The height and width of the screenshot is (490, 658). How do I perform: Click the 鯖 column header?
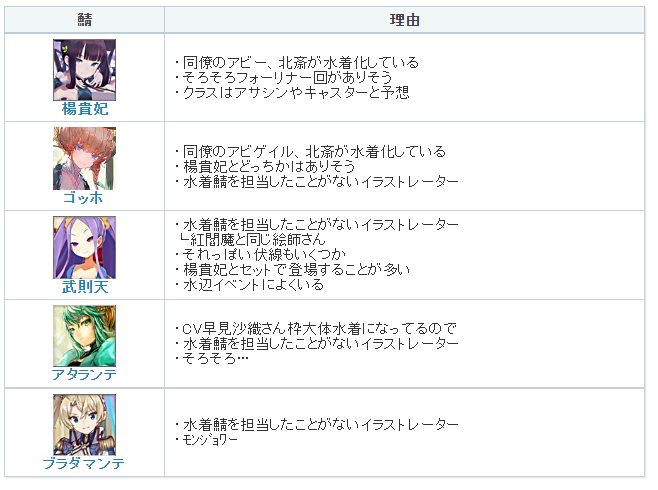tap(84, 20)
